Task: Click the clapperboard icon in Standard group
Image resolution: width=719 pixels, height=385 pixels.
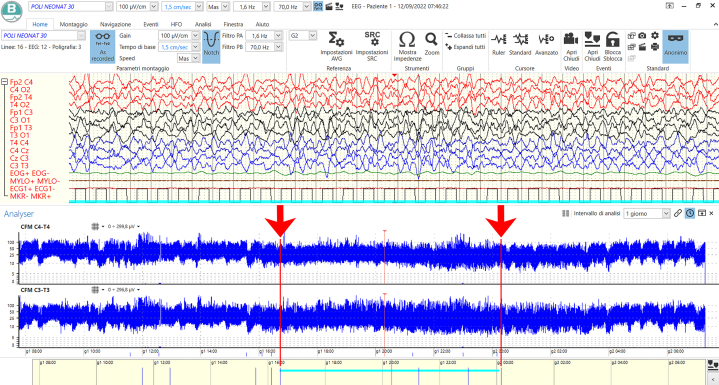Action: point(642,46)
